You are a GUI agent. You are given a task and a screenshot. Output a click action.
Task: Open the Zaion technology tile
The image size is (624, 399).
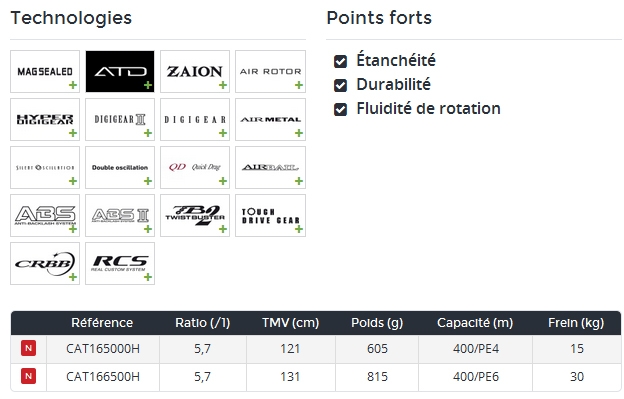(195, 72)
